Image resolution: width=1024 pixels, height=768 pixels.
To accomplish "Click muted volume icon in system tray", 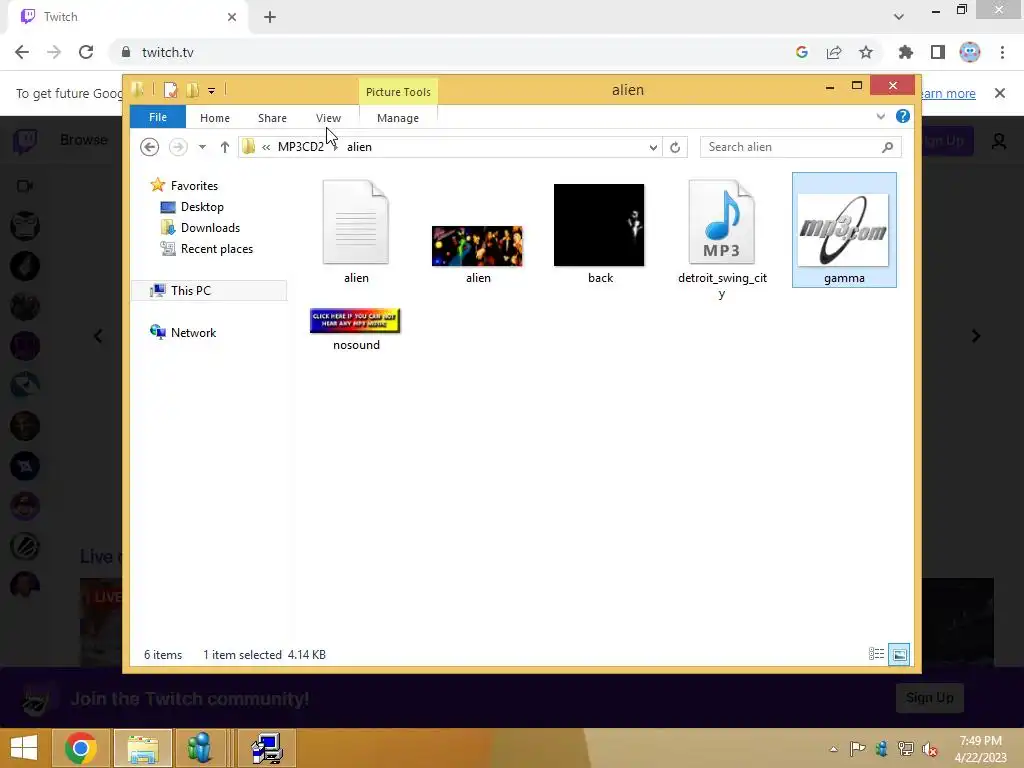I will [929, 749].
